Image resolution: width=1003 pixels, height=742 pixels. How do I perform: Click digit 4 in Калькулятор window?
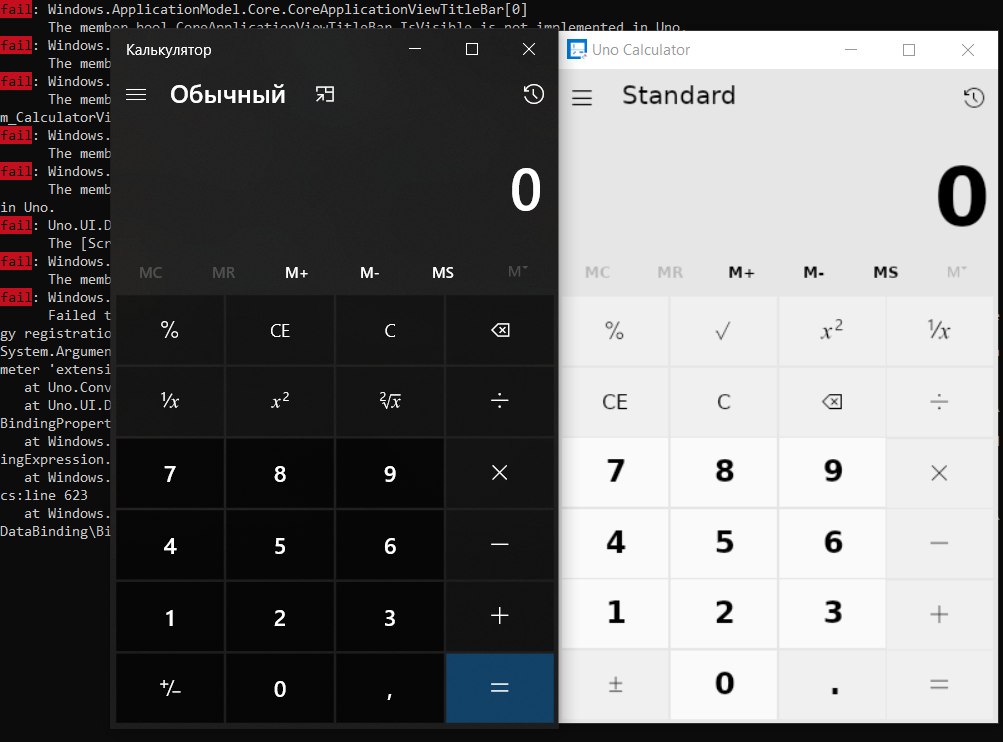[x=170, y=545]
